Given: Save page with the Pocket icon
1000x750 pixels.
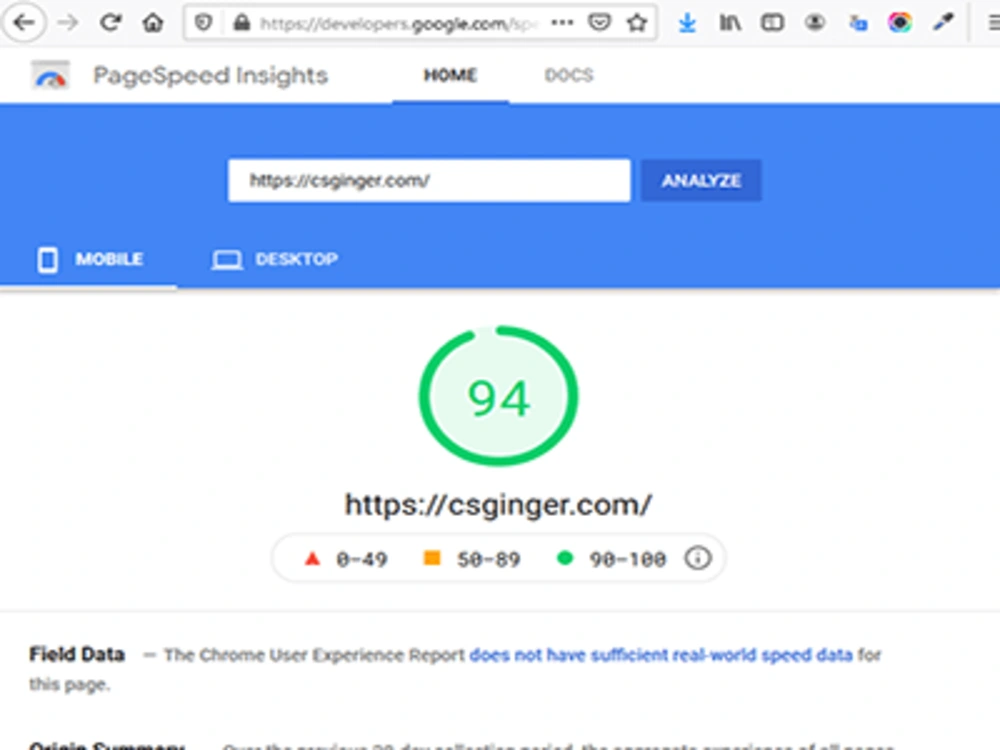Looking at the screenshot, I should coord(599,22).
